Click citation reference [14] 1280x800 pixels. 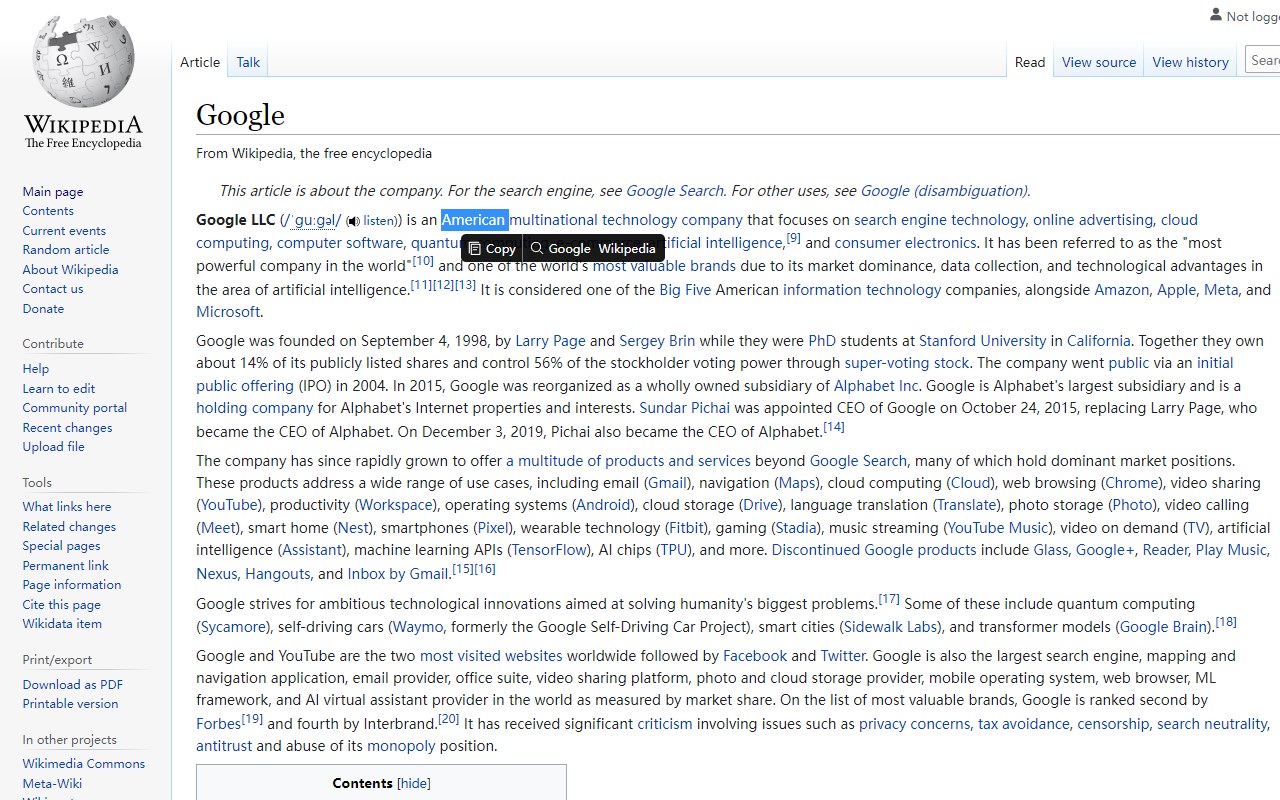(x=833, y=427)
